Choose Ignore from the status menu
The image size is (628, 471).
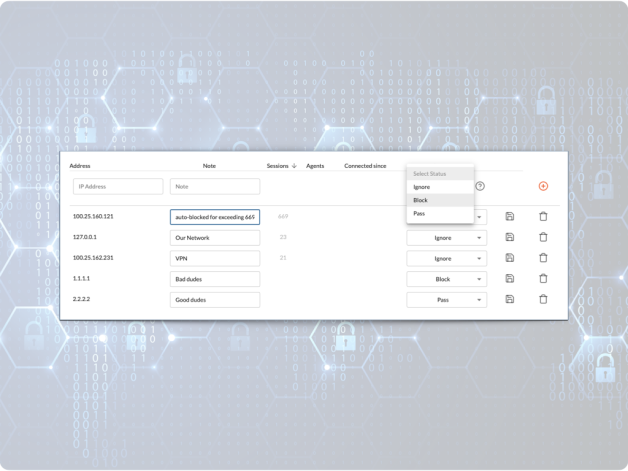(x=422, y=187)
